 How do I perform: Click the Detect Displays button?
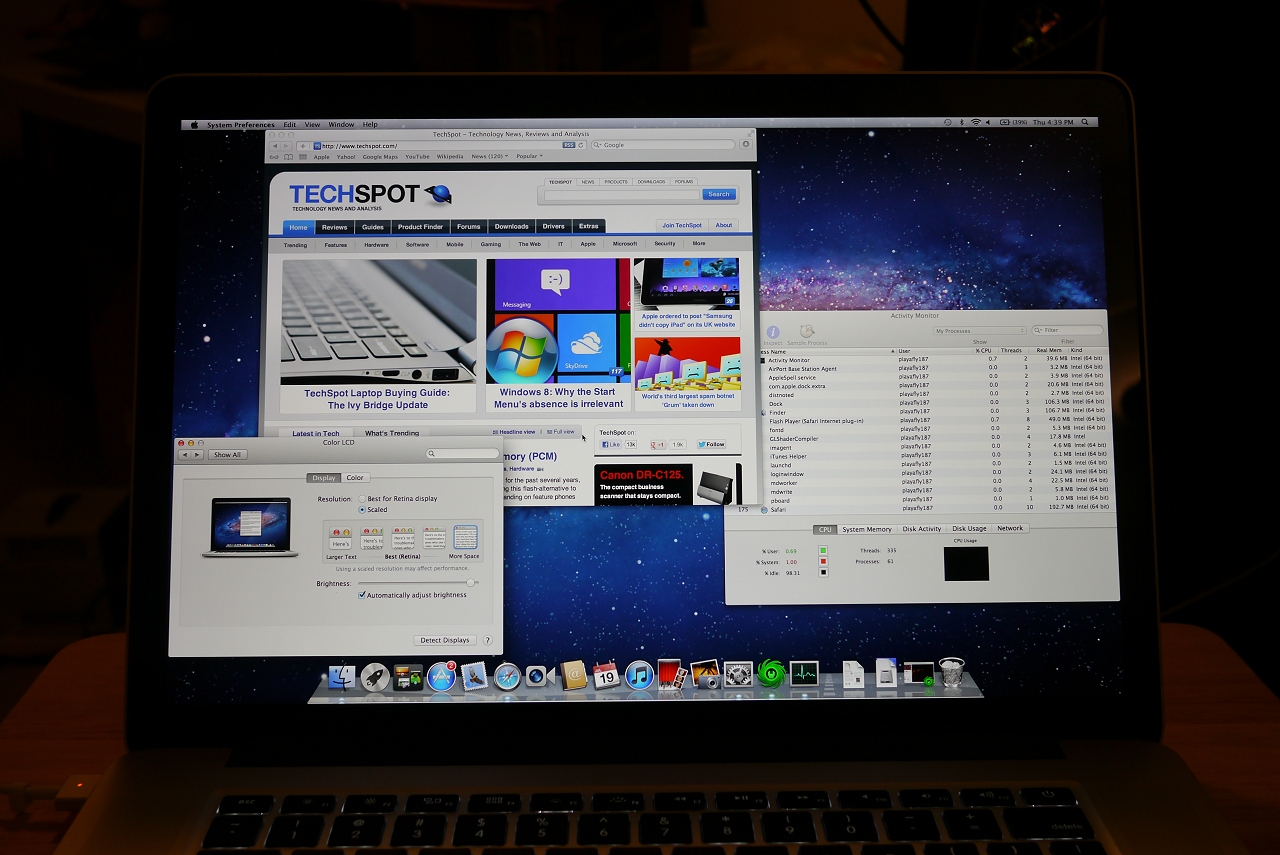pyautogui.click(x=445, y=640)
